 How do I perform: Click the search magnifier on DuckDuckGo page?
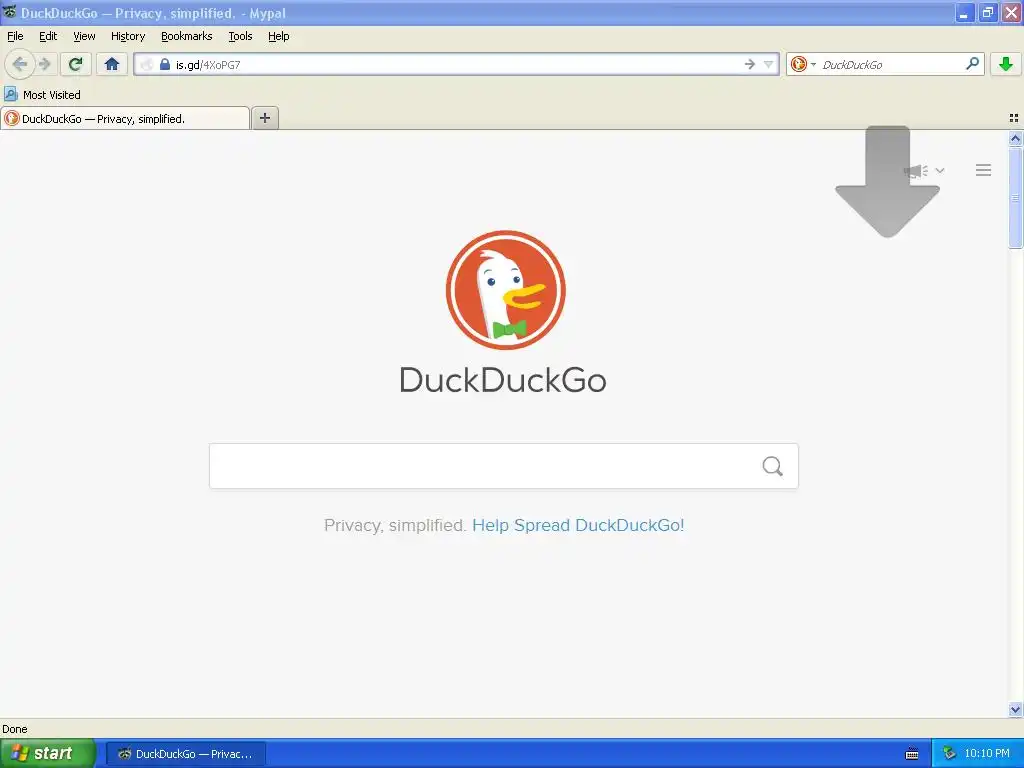click(773, 466)
